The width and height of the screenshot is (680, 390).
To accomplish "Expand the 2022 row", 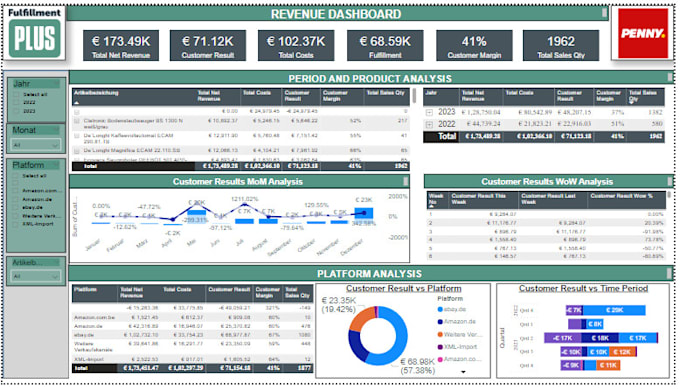I will pos(429,125).
